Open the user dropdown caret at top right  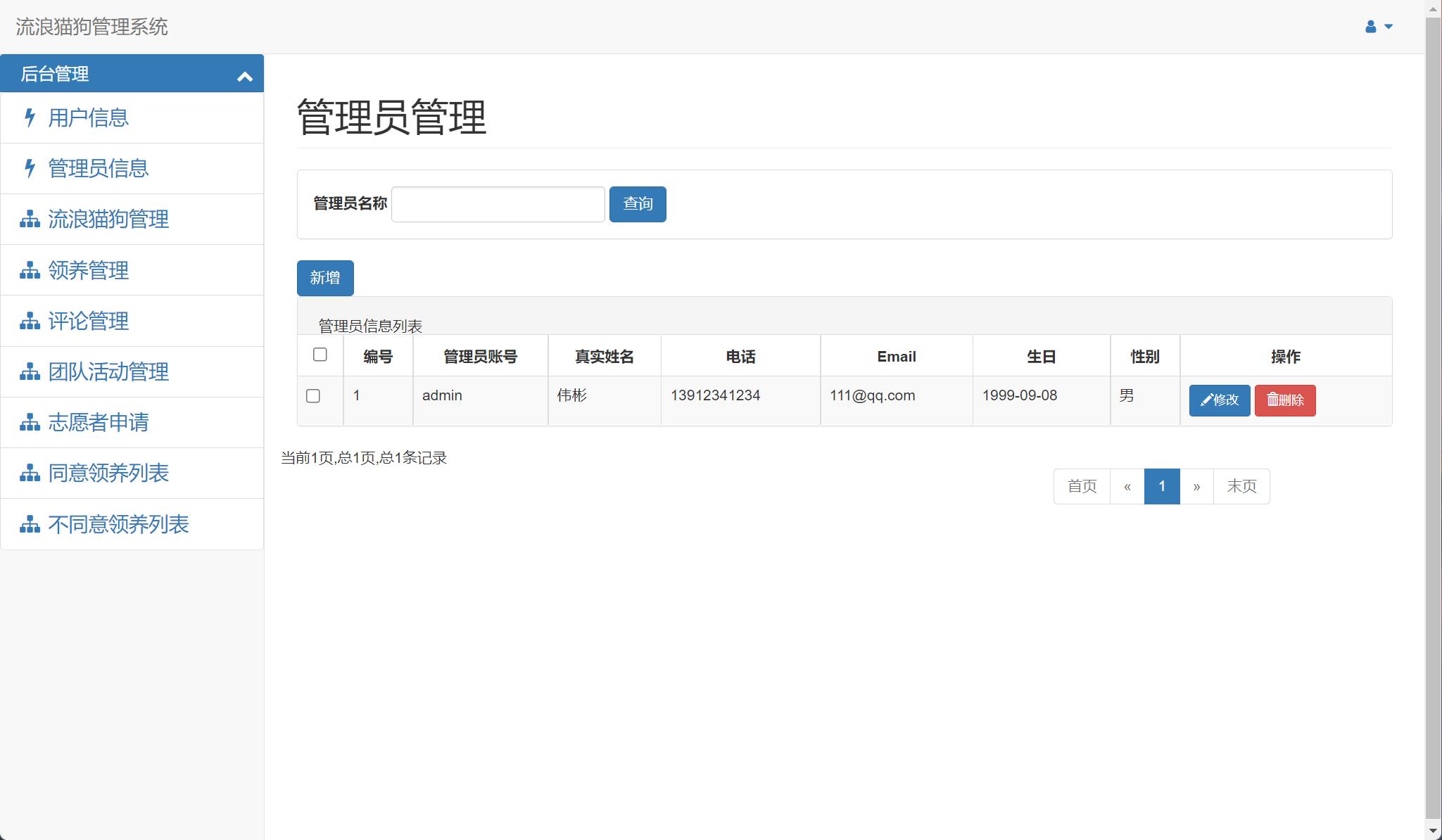1387,27
